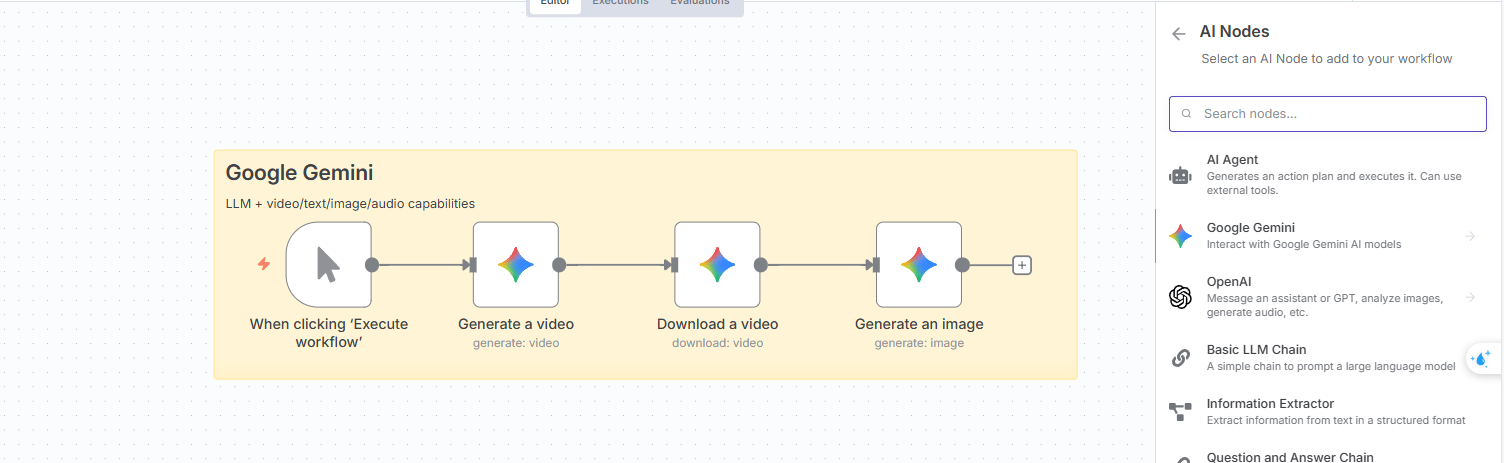This screenshot has width=1504, height=463.
Task: Click the AI assistant sparkle button
Action: (1482, 357)
